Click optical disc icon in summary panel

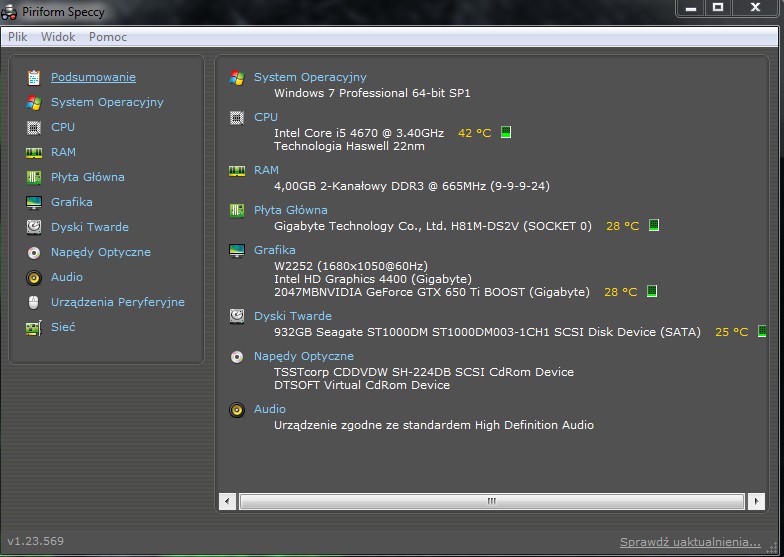(x=236, y=356)
